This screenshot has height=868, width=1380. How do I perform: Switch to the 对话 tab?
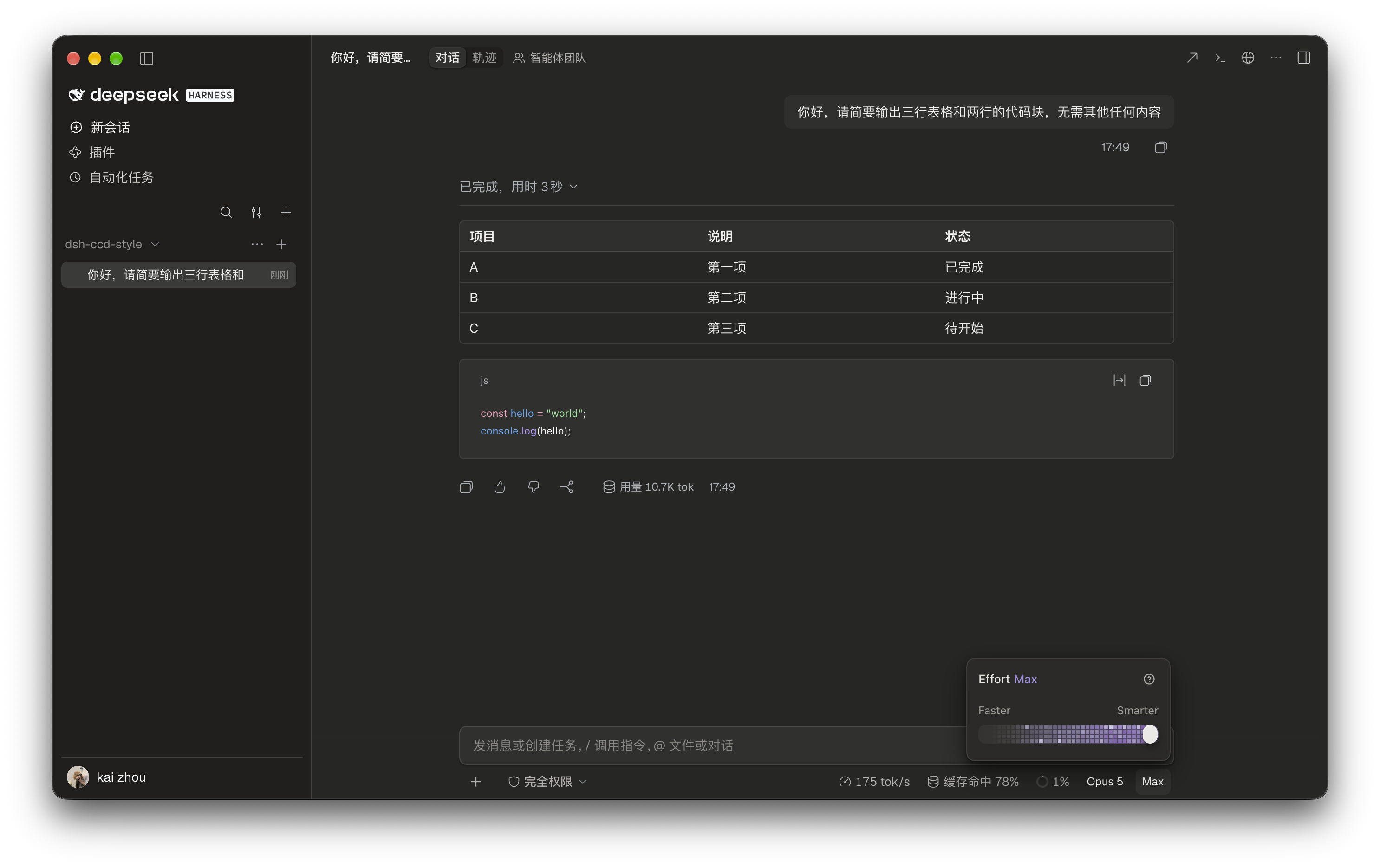click(448, 58)
